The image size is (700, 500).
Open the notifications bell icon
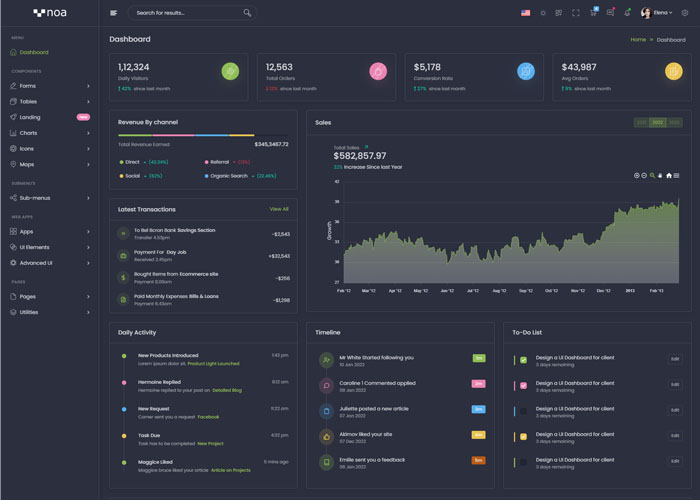point(627,13)
